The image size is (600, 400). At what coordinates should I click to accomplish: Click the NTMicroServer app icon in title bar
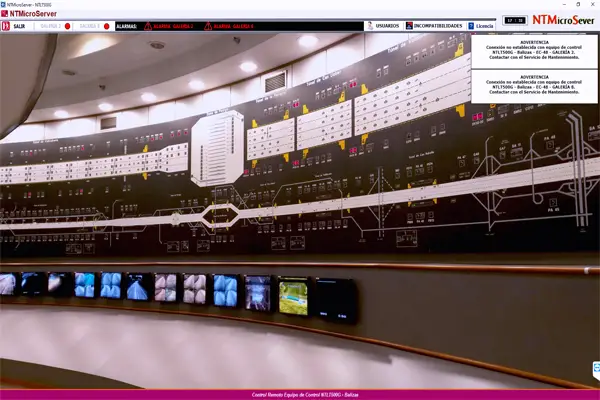point(5,5)
